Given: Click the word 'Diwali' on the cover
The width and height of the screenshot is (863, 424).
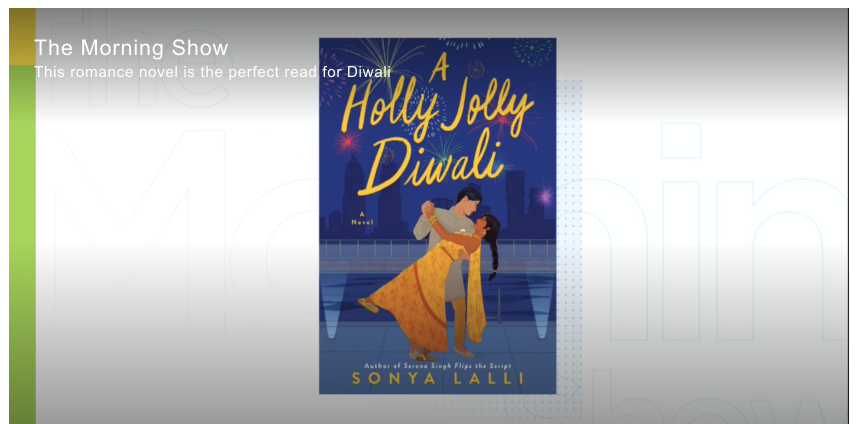Looking at the screenshot, I should pos(431,165).
